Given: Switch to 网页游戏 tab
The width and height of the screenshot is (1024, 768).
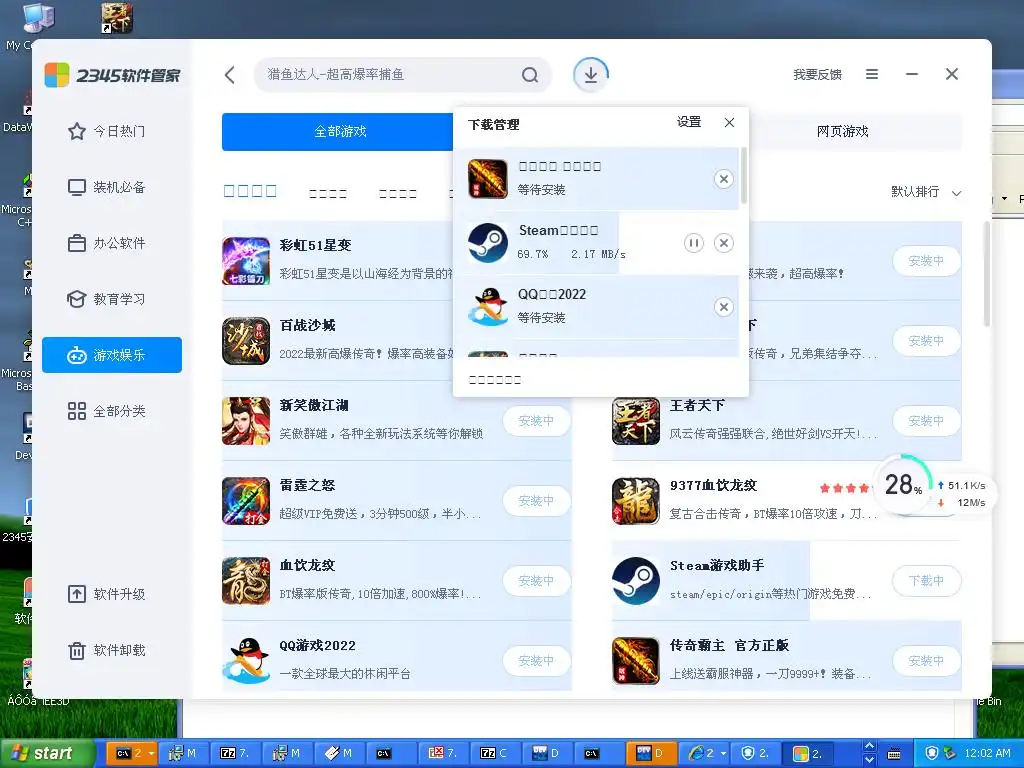Looking at the screenshot, I should coord(842,132).
